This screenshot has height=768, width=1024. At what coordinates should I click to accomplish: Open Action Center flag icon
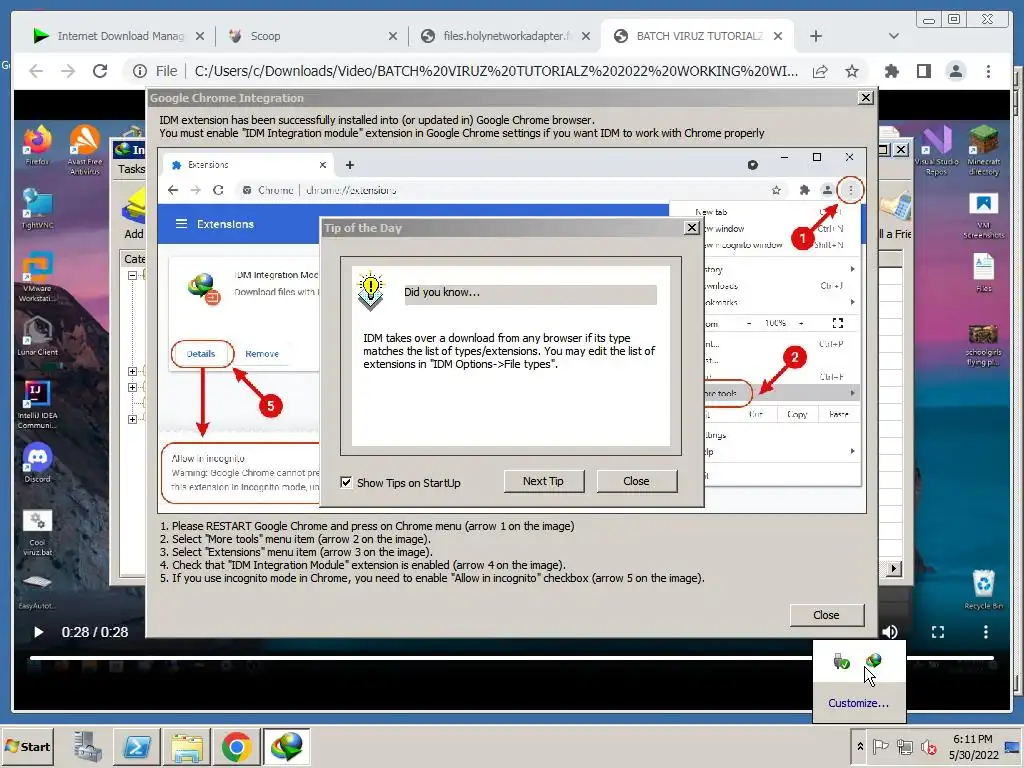[x=881, y=746]
